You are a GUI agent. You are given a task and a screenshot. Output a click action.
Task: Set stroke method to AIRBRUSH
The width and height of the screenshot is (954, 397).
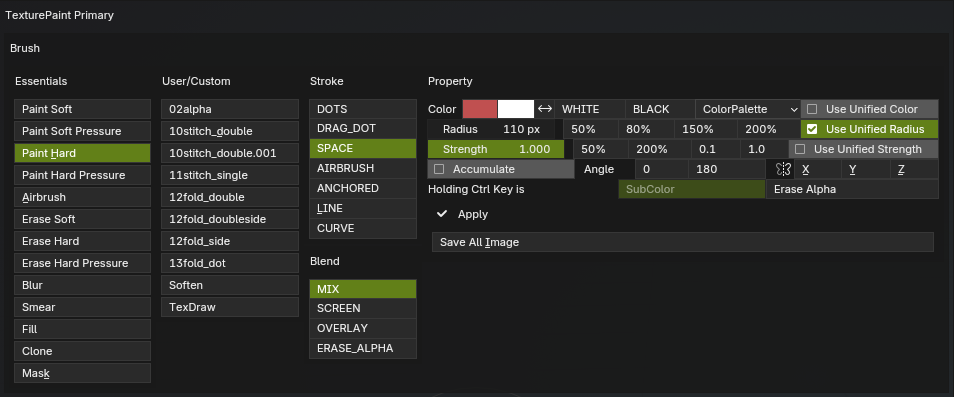[363, 168]
